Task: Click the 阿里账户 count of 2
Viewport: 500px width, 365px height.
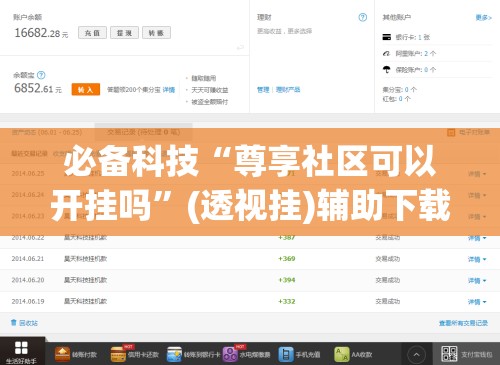Action: coord(426,53)
